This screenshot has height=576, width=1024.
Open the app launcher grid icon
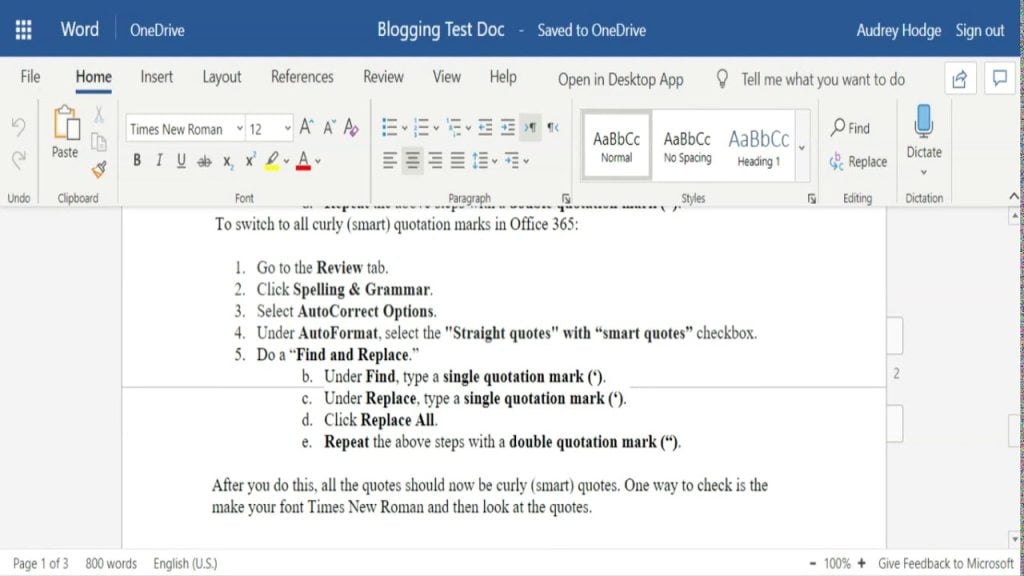coord(24,30)
